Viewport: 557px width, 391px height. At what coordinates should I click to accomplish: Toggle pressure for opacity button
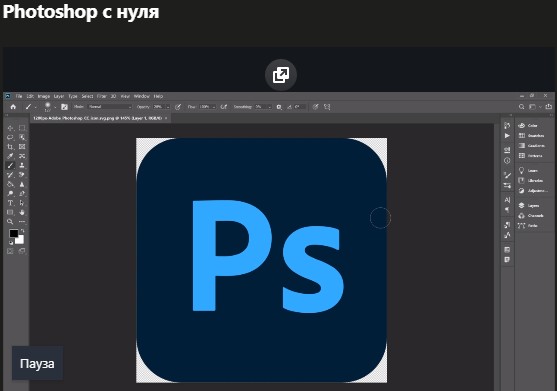pos(178,107)
